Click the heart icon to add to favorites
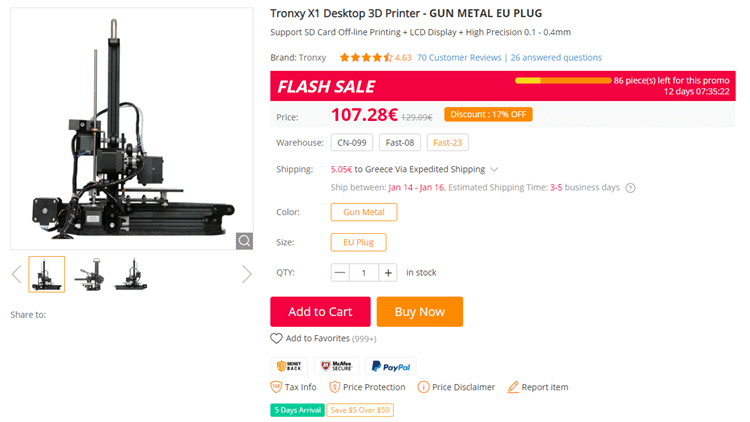Image resolution: width=750 pixels, height=422 pixels. pos(276,339)
